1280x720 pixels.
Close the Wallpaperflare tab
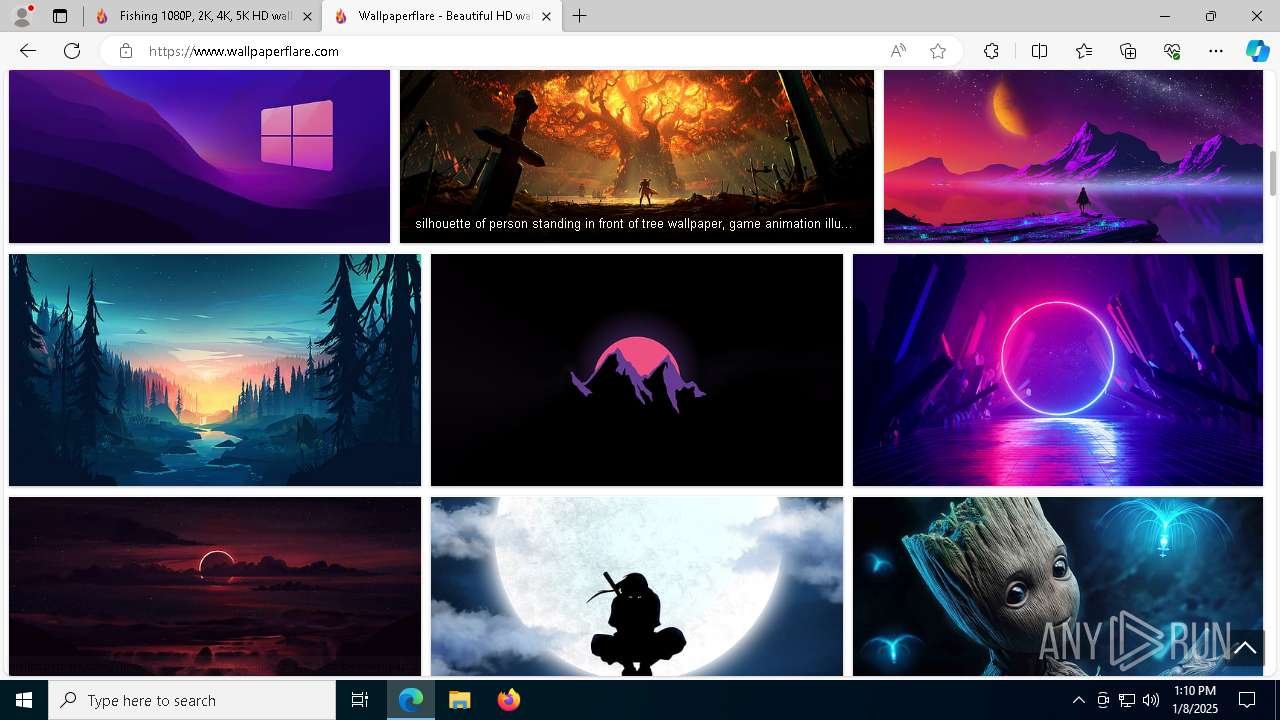(x=546, y=16)
